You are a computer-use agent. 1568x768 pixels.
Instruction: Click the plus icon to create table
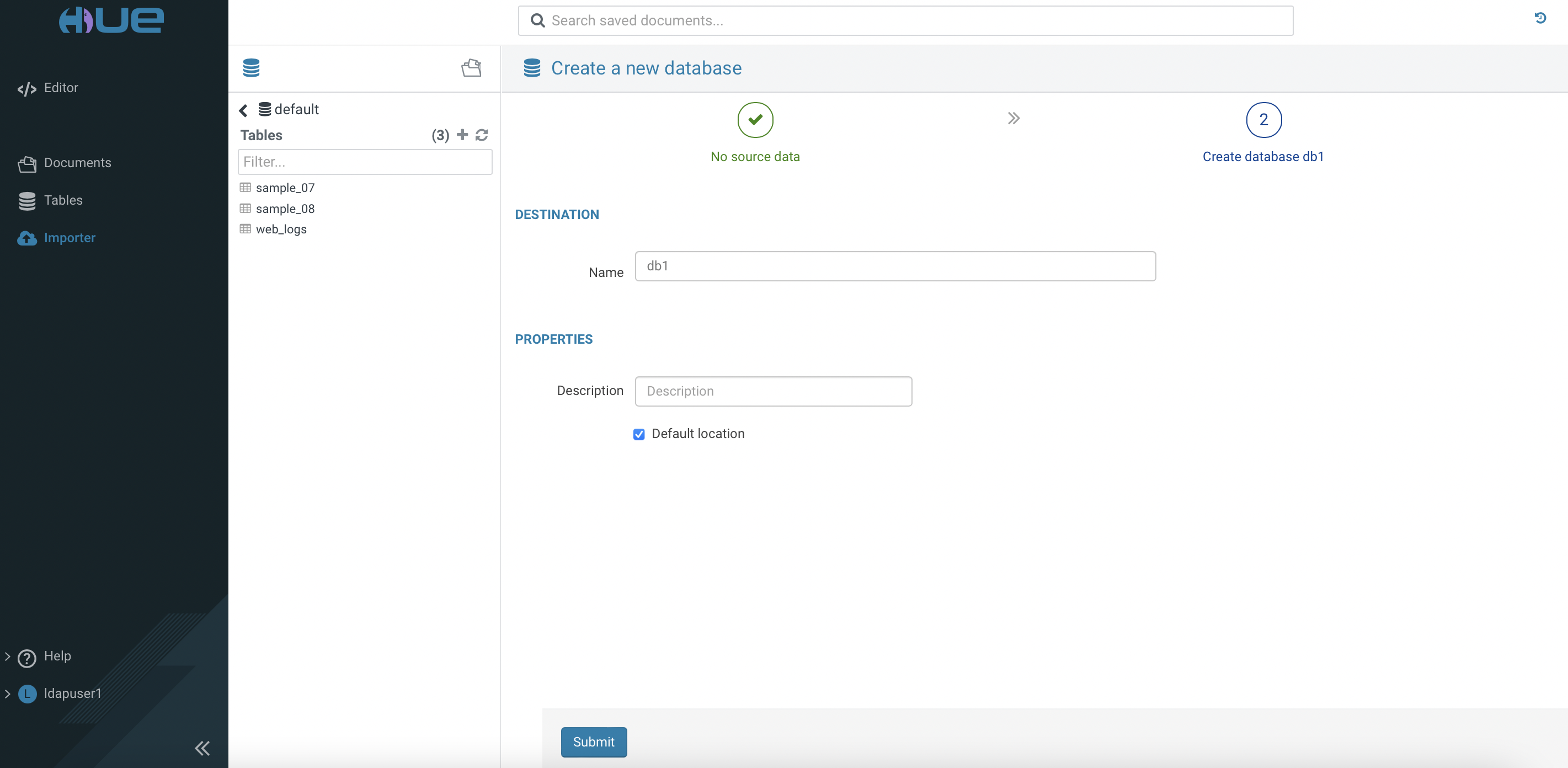[x=462, y=135]
